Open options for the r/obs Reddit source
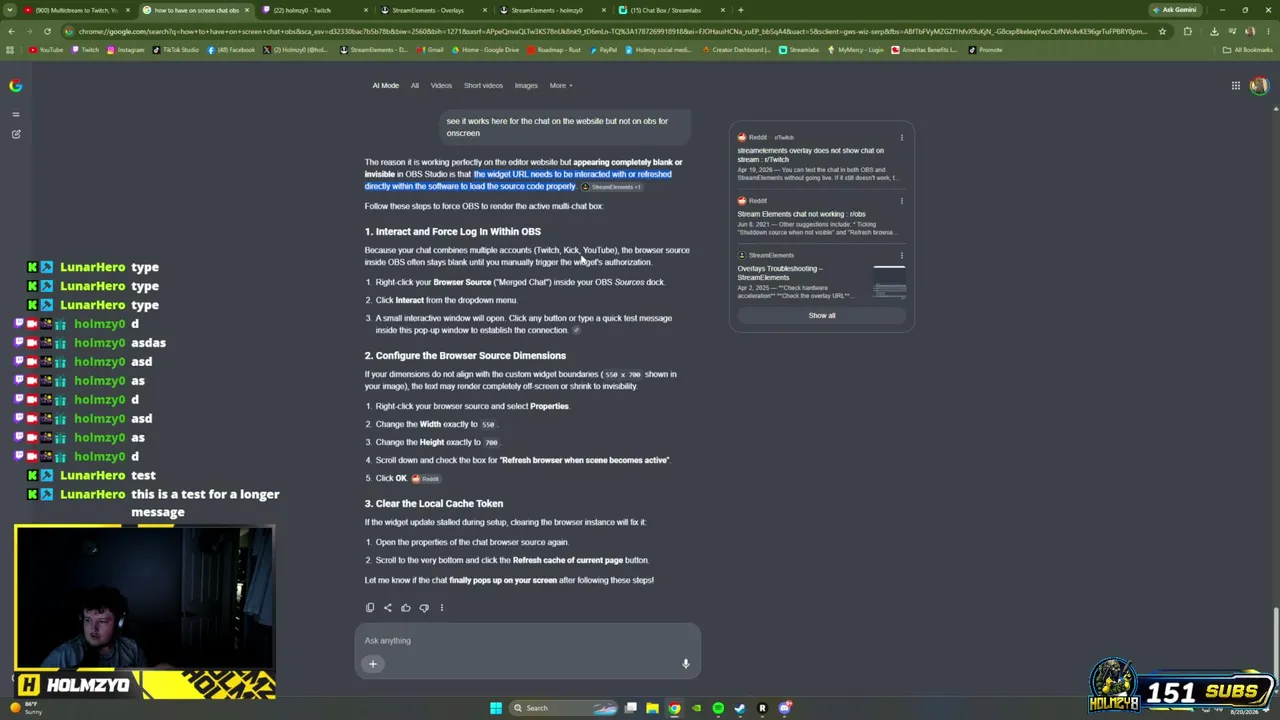The width and height of the screenshot is (1280, 720). point(901,201)
